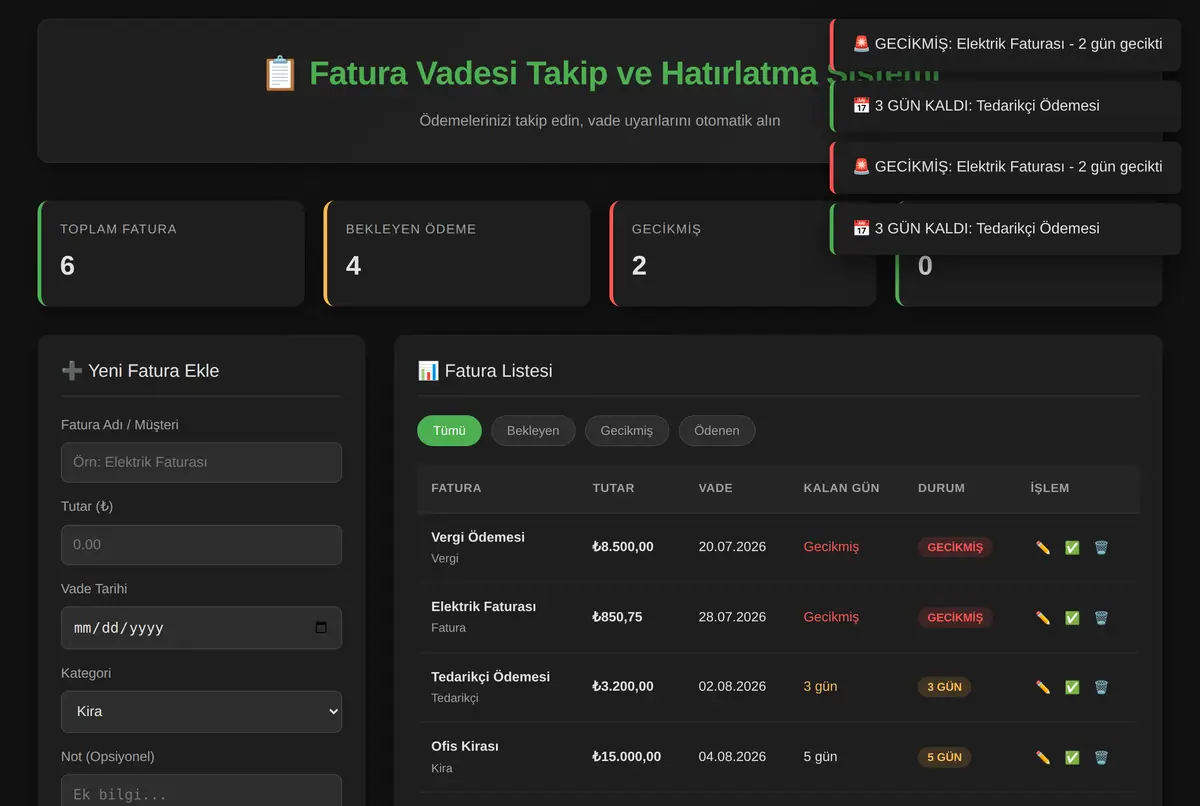Edit the Ofis Kirası invoice with the pencil icon
1200x806 pixels.
click(1043, 757)
